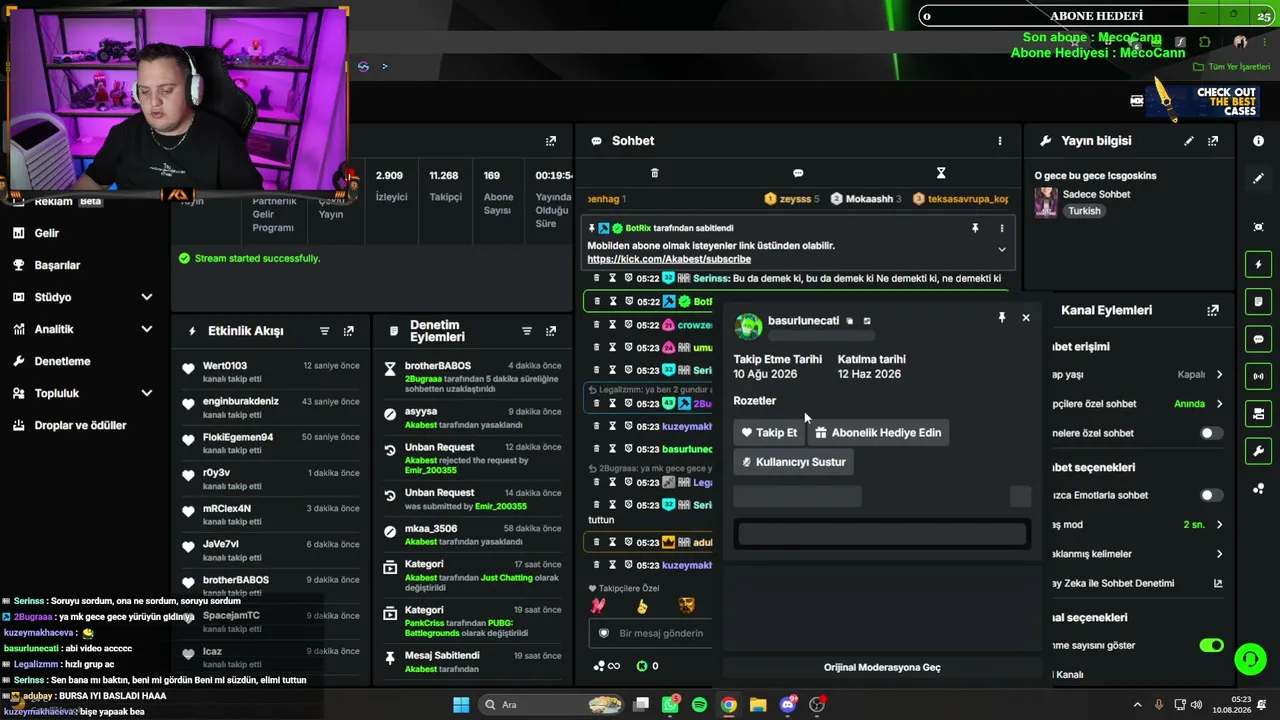
Task: Click the lightning bolt icon in right sidebar
Action: [x=1259, y=265]
